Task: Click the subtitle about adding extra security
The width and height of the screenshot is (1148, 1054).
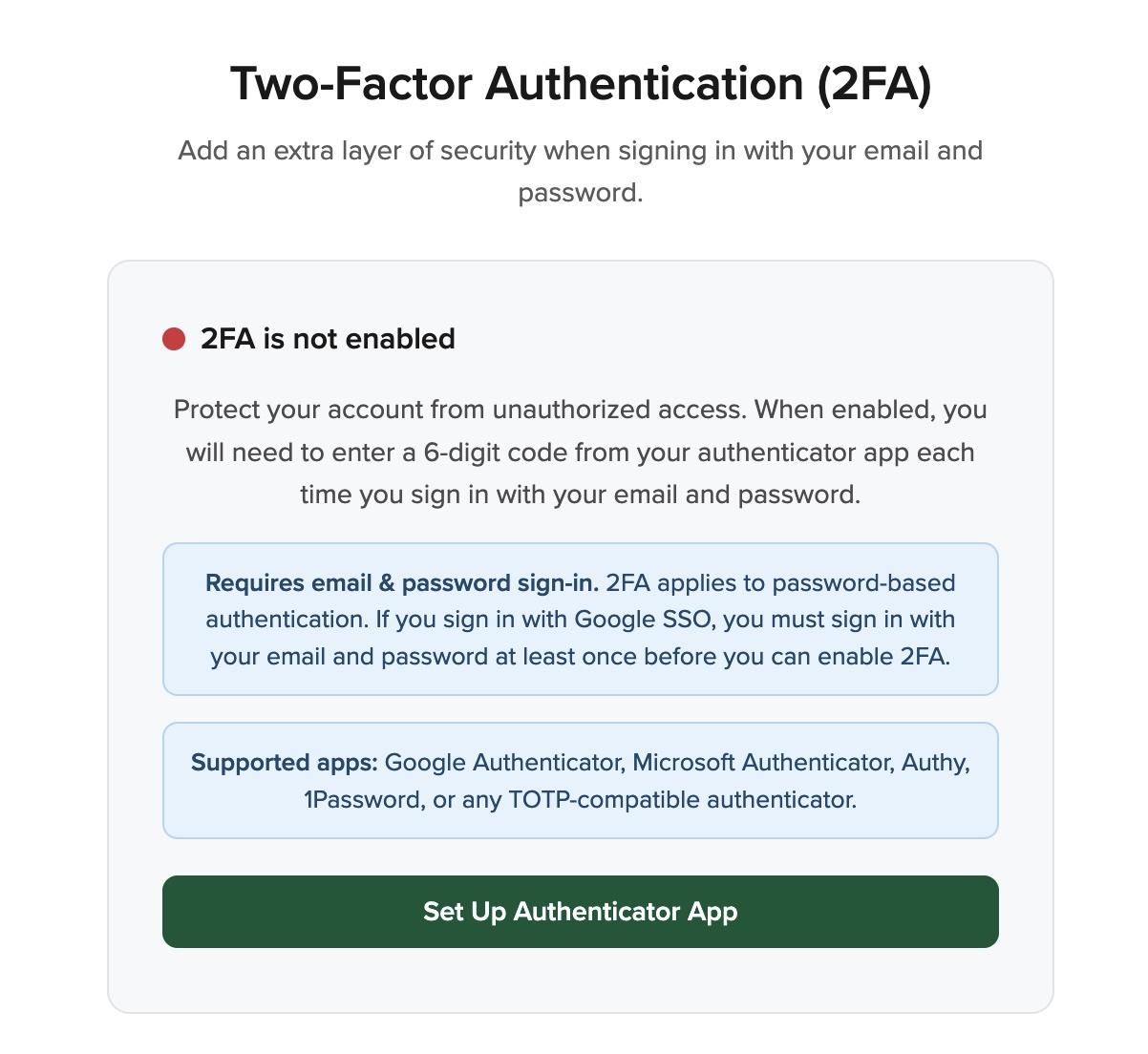Action: pos(581,151)
